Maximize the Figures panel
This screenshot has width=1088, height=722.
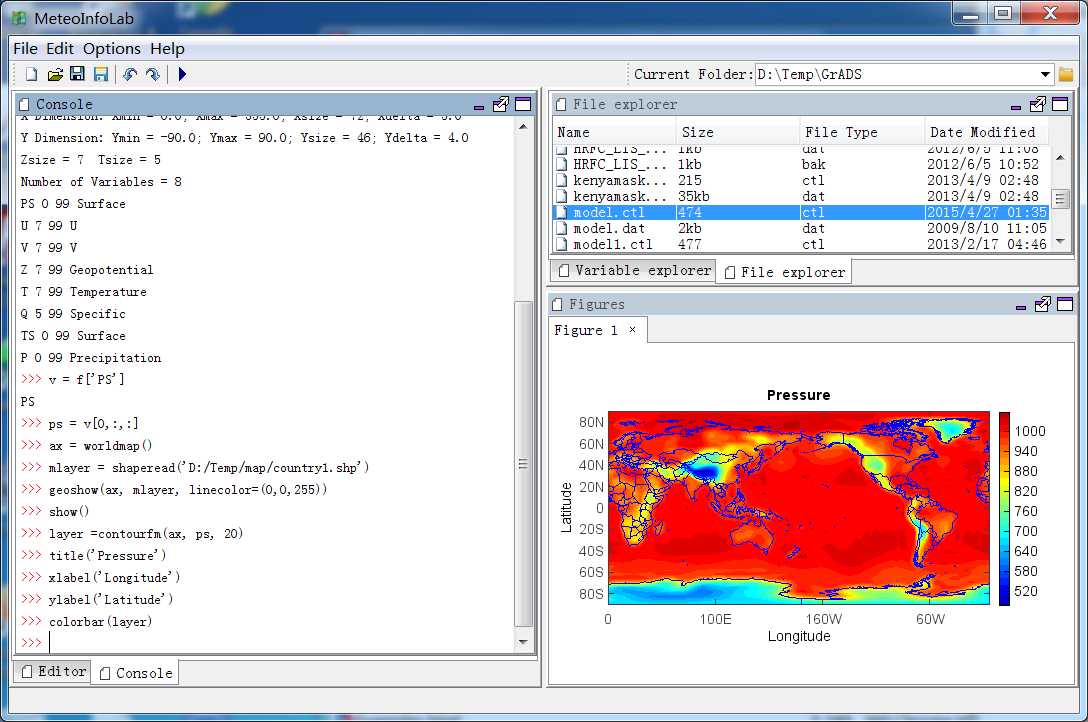pyautogui.click(x=1065, y=304)
